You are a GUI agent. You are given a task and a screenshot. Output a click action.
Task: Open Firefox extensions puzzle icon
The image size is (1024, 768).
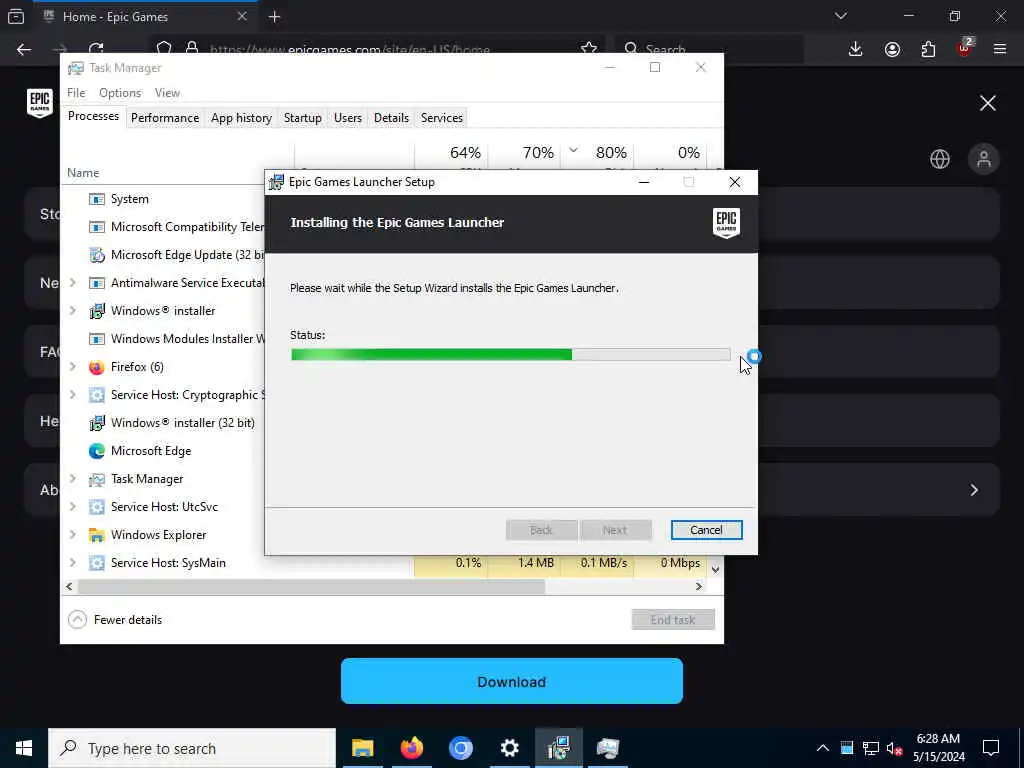[x=928, y=49]
